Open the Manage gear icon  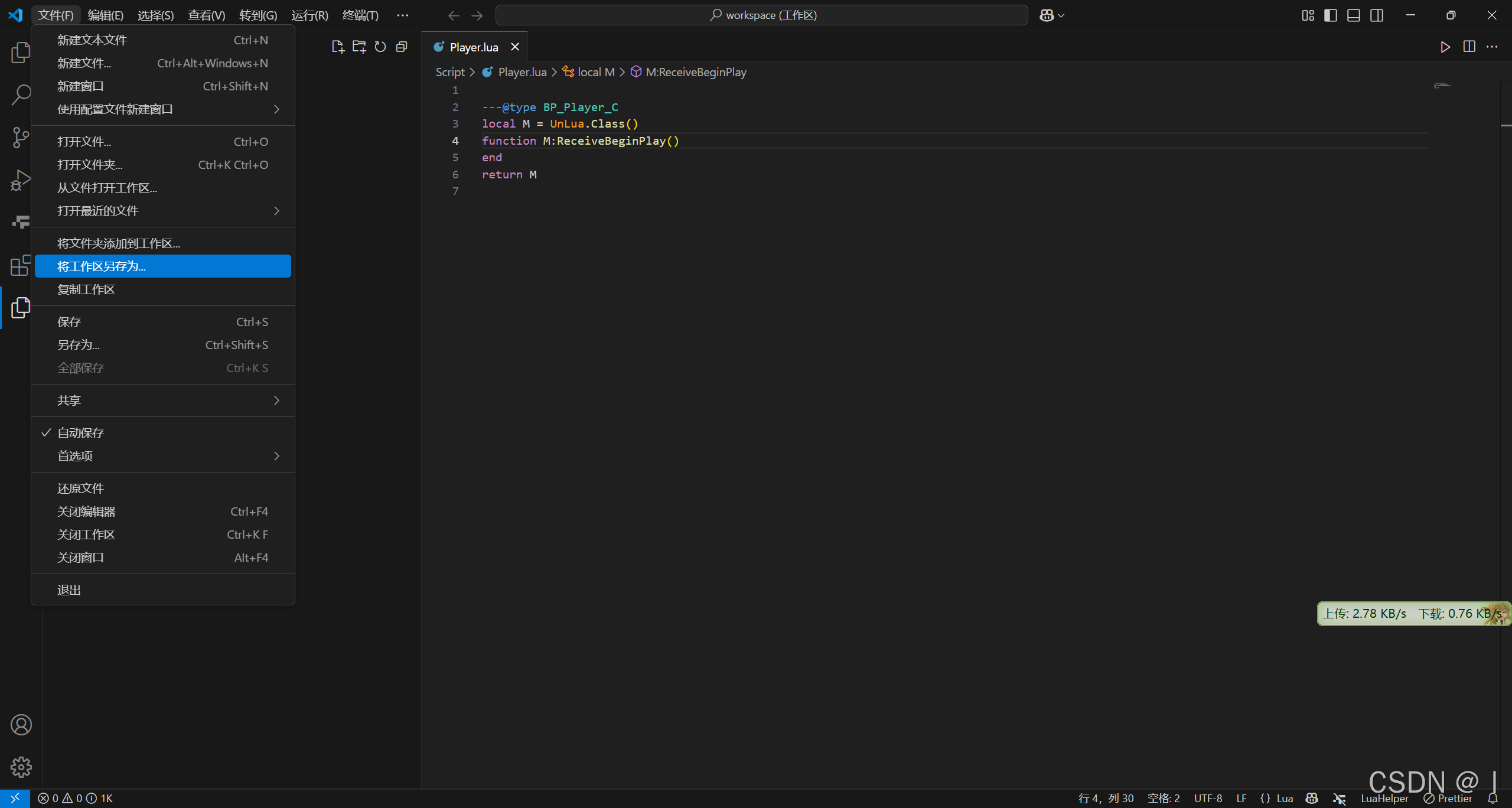click(21, 767)
